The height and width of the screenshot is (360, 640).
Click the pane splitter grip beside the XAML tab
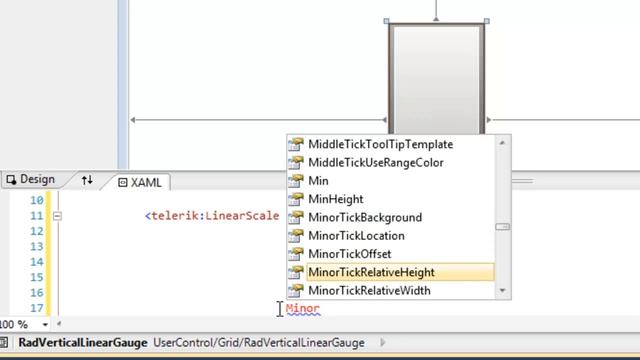tap(523, 181)
